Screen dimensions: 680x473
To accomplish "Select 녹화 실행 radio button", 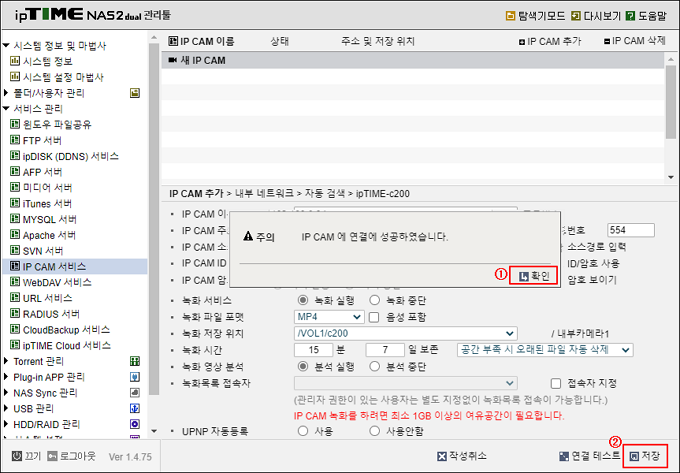I will [x=303, y=300].
